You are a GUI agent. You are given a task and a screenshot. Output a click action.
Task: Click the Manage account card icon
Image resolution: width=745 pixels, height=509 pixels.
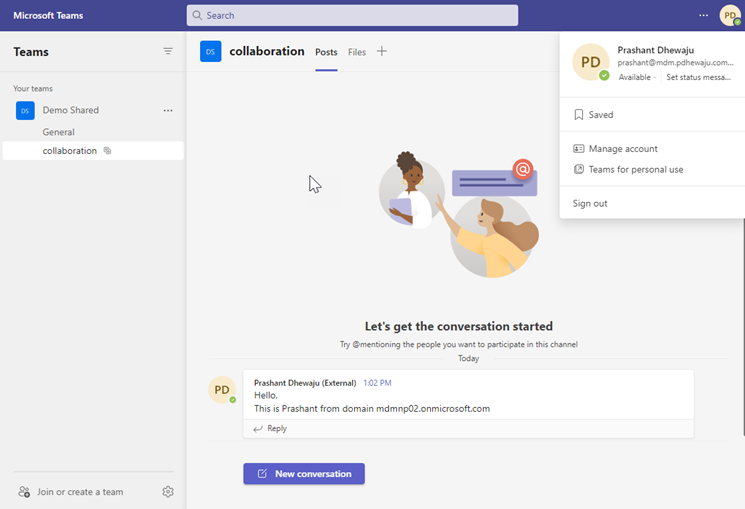[578, 149]
